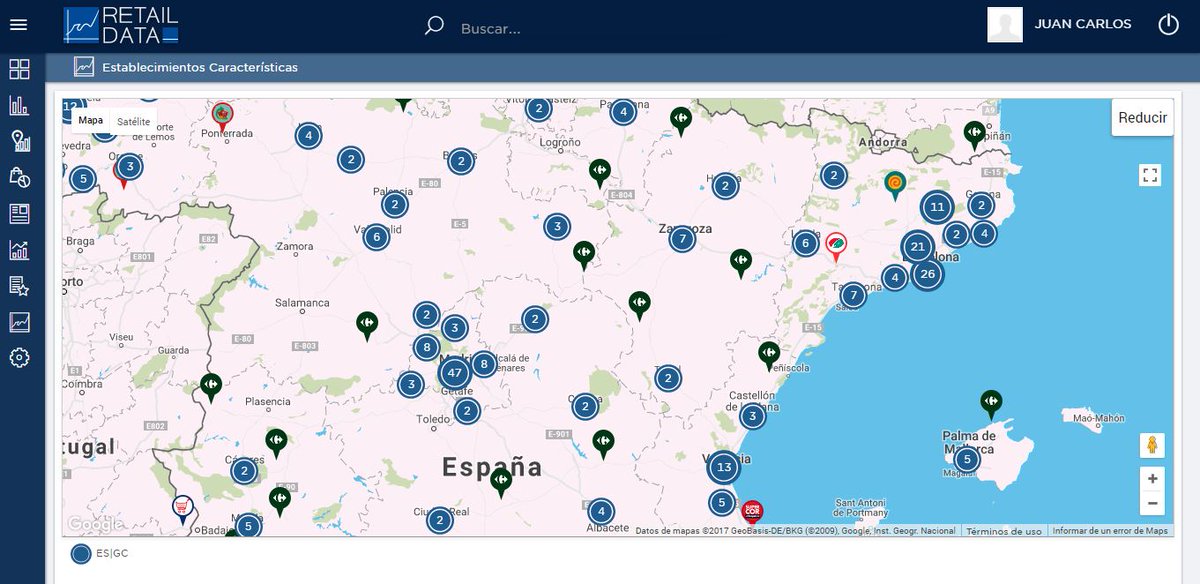
Task: Click the Carrefour pin east of Andorra
Action: click(974, 135)
